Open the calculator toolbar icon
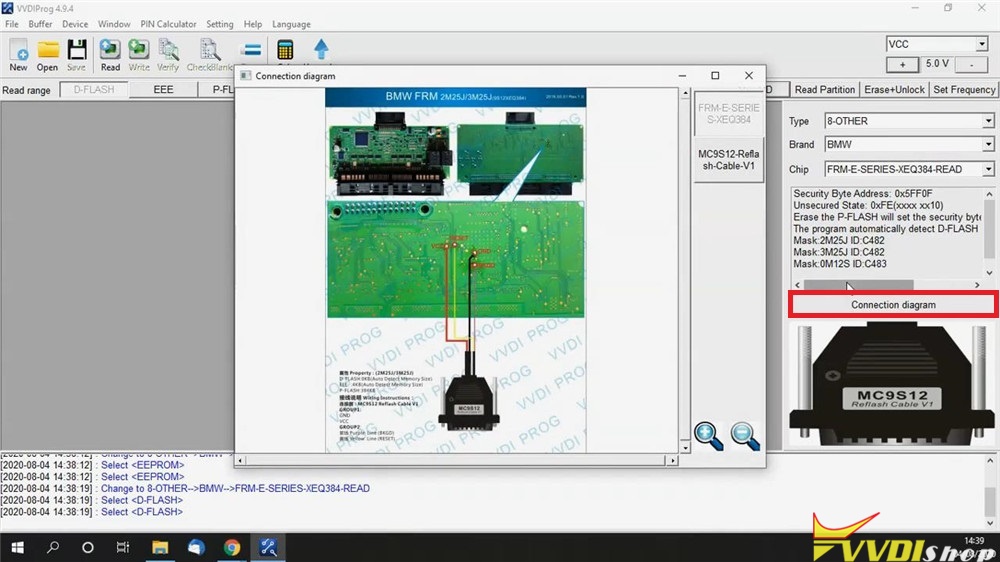Image resolution: width=1000 pixels, height=562 pixels. [x=285, y=49]
